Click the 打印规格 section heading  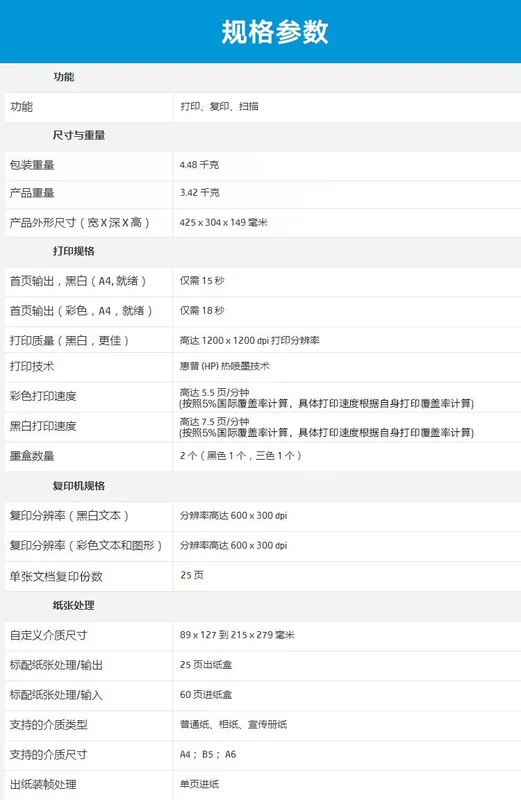click(73, 251)
